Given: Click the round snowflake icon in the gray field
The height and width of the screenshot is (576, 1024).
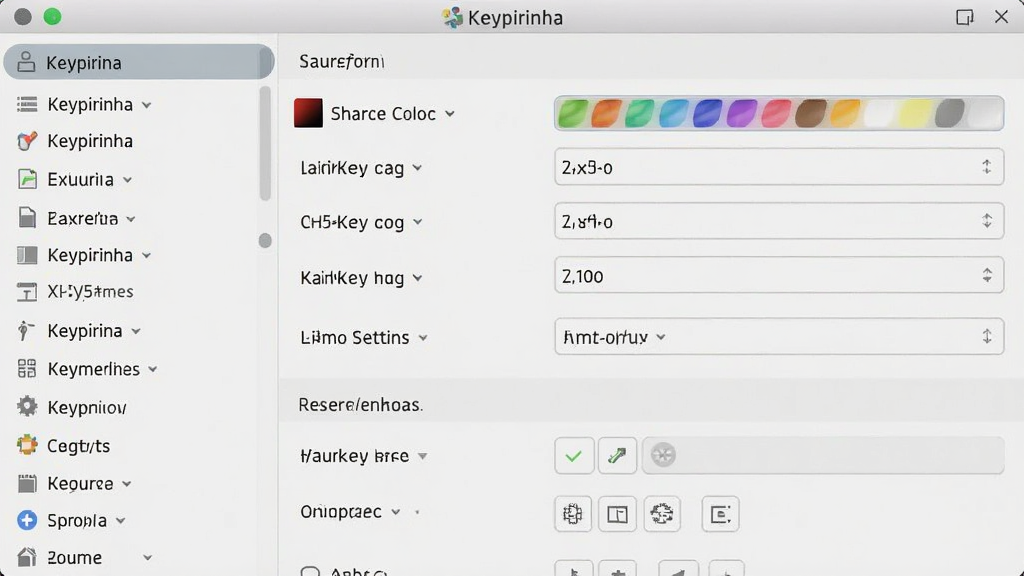Looking at the screenshot, I should [x=663, y=455].
